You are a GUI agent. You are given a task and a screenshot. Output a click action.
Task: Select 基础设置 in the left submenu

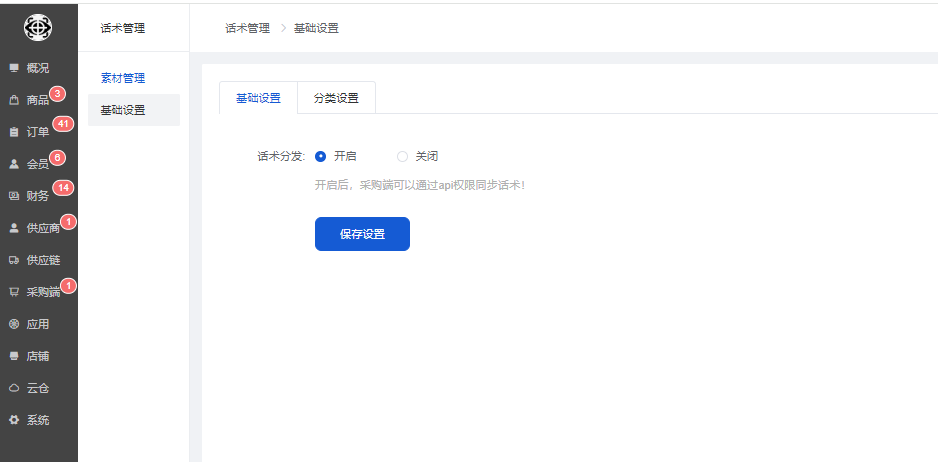click(x=123, y=110)
